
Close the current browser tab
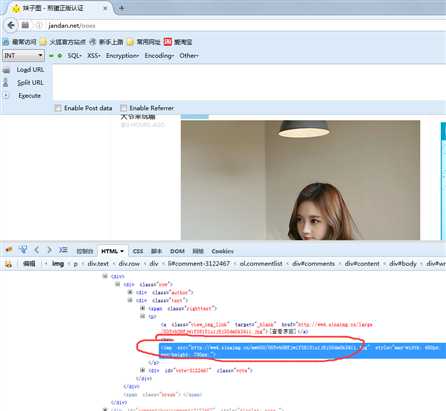(105, 8)
